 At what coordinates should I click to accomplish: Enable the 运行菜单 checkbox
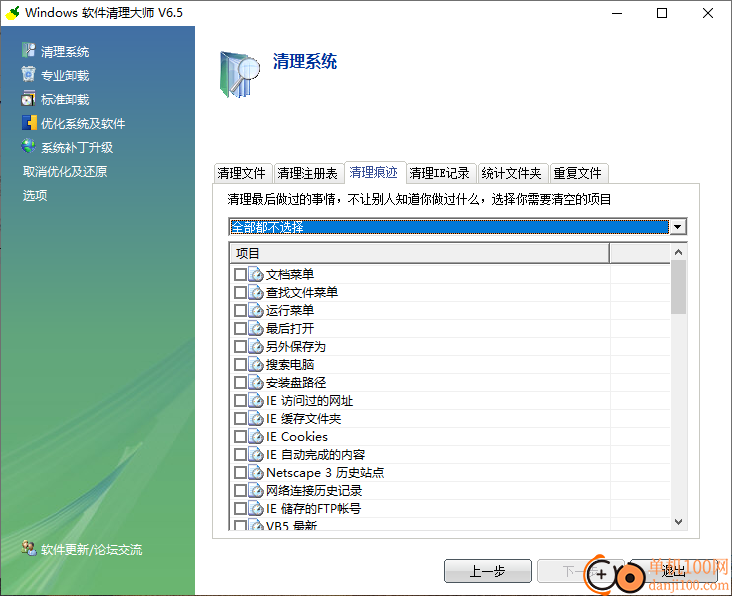(240, 310)
